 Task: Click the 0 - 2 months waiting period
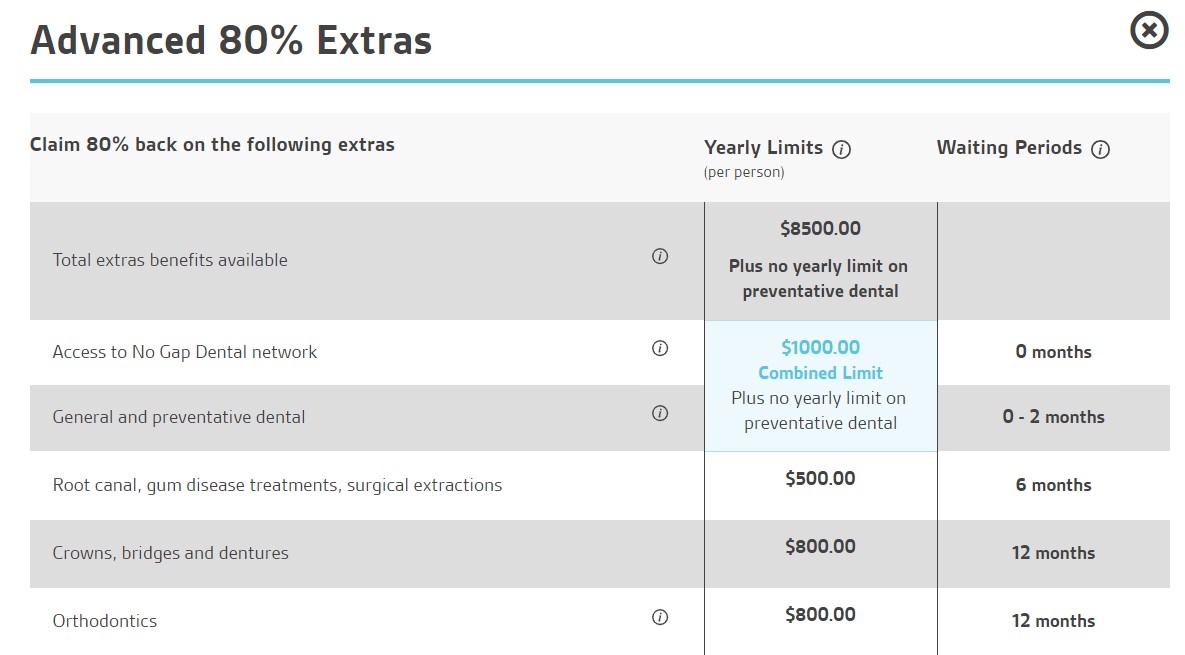pyautogui.click(x=1054, y=417)
